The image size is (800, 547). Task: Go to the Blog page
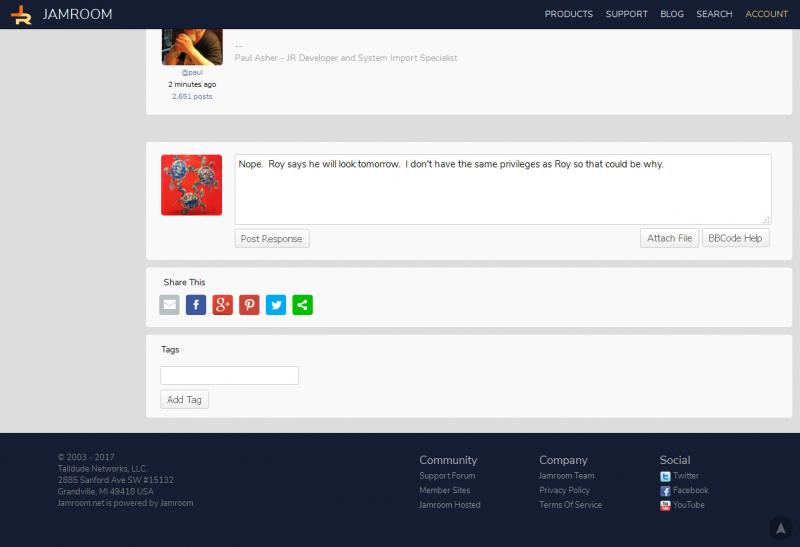coord(672,14)
